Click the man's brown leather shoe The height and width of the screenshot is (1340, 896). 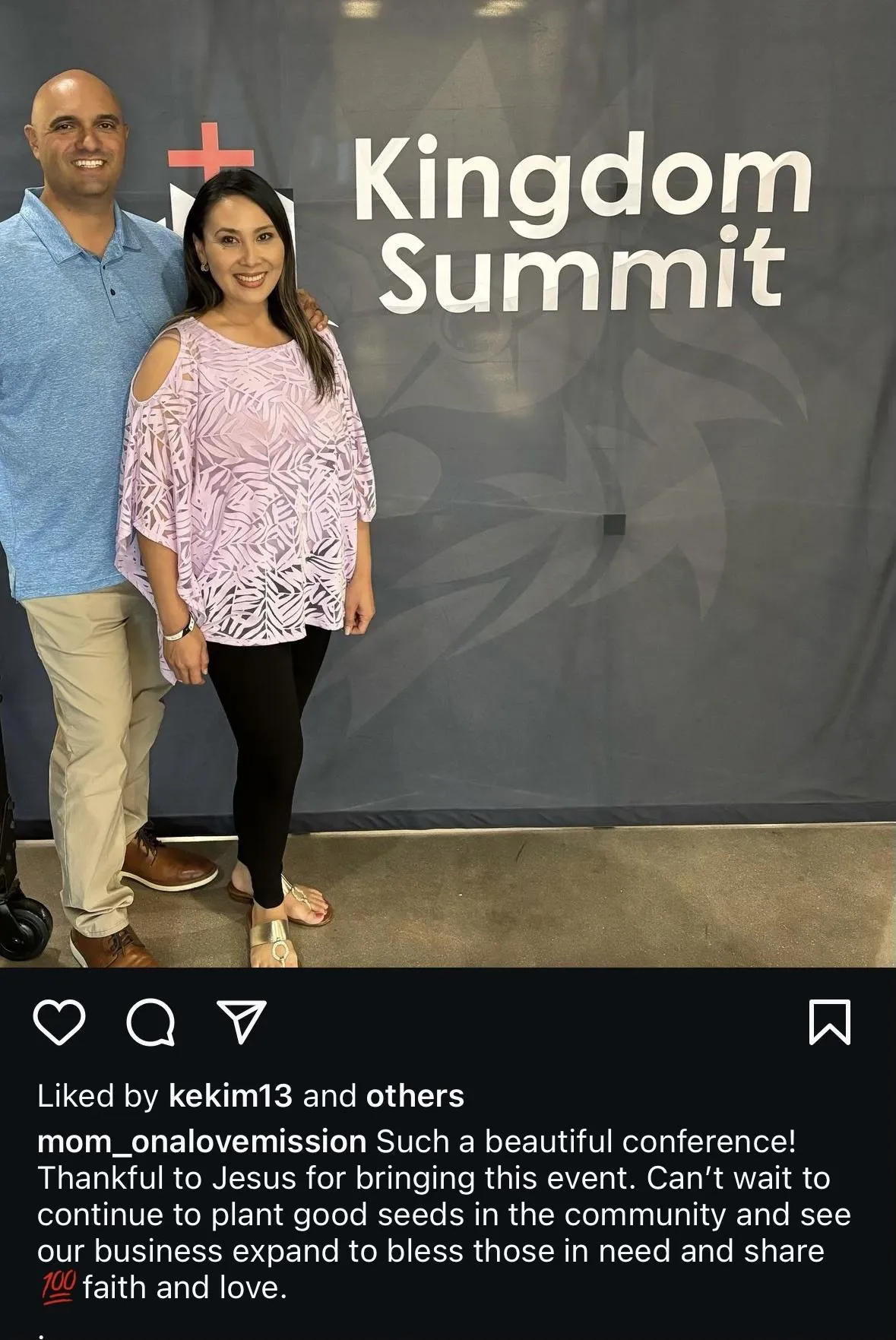tap(163, 863)
